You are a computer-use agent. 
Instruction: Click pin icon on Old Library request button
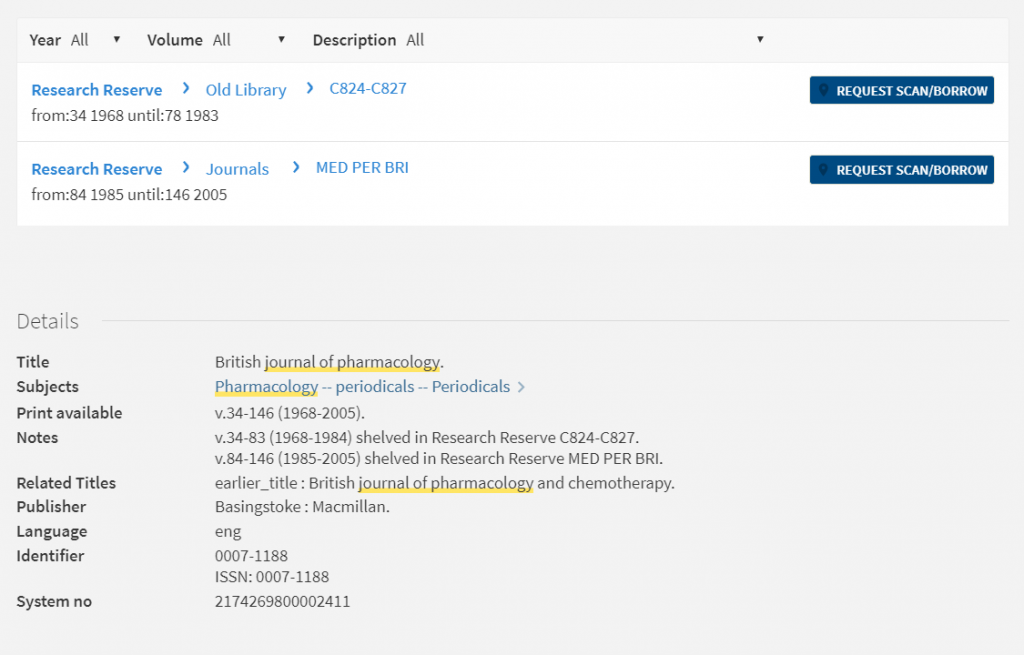pyautogui.click(x=824, y=91)
